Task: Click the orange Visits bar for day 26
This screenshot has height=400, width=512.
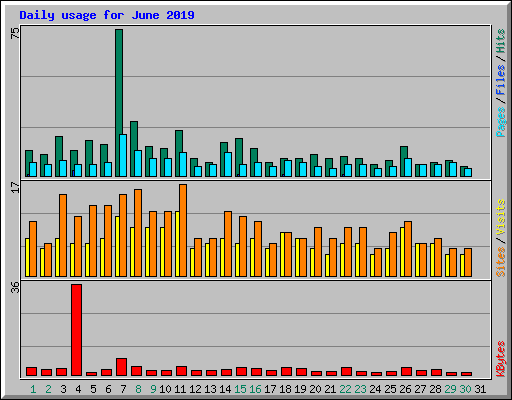Action: (408, 249)
